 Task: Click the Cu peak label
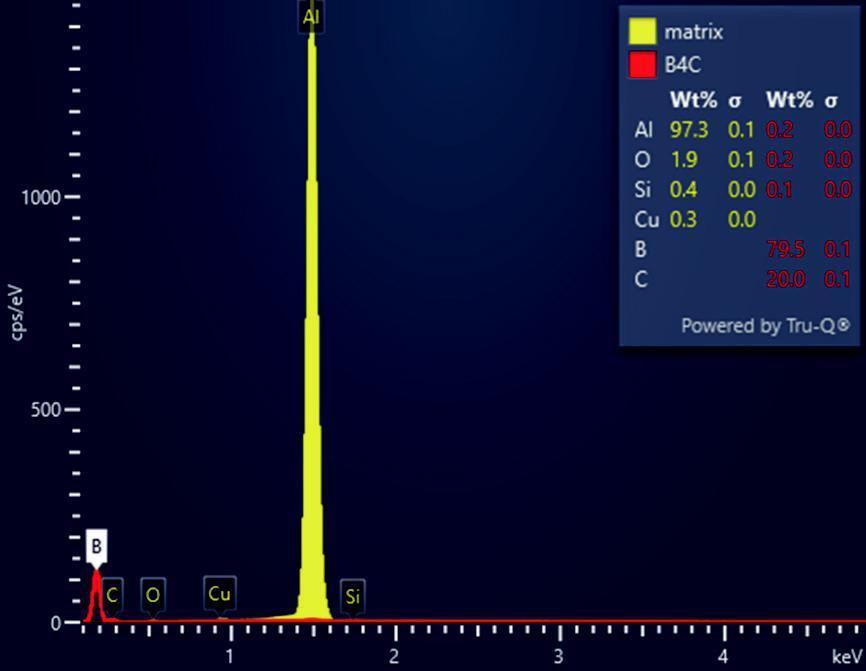[220, 593]
